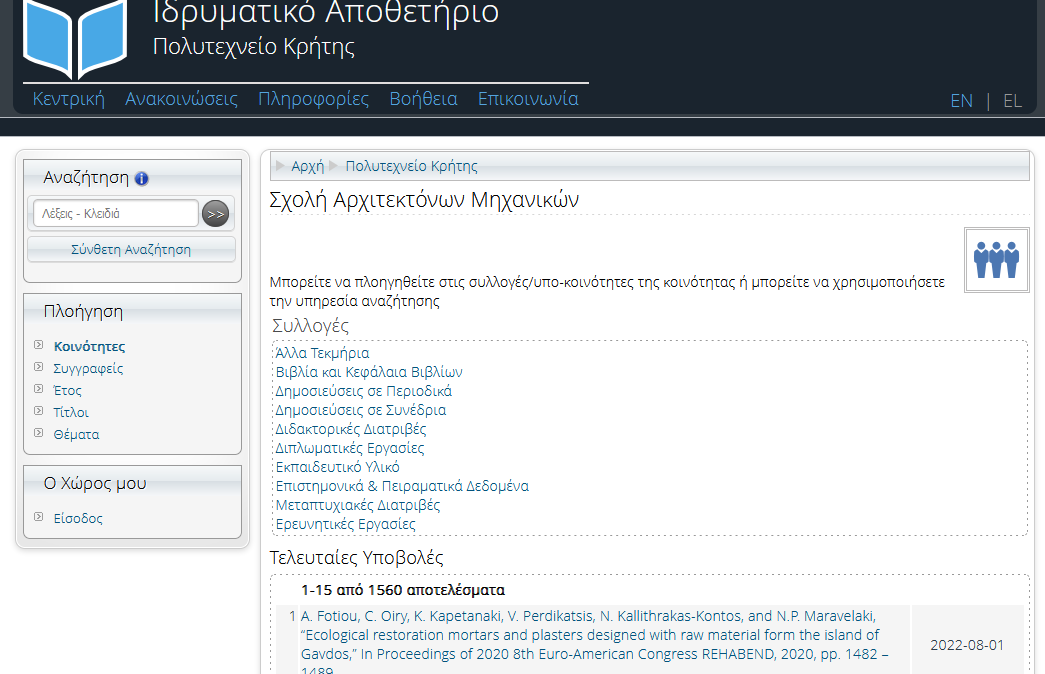Click the Σχολή Αρχιτεκτόνων Μηχανικών heading
The height and width of the screenshot is (674, 1045).
tap(425, 199)
